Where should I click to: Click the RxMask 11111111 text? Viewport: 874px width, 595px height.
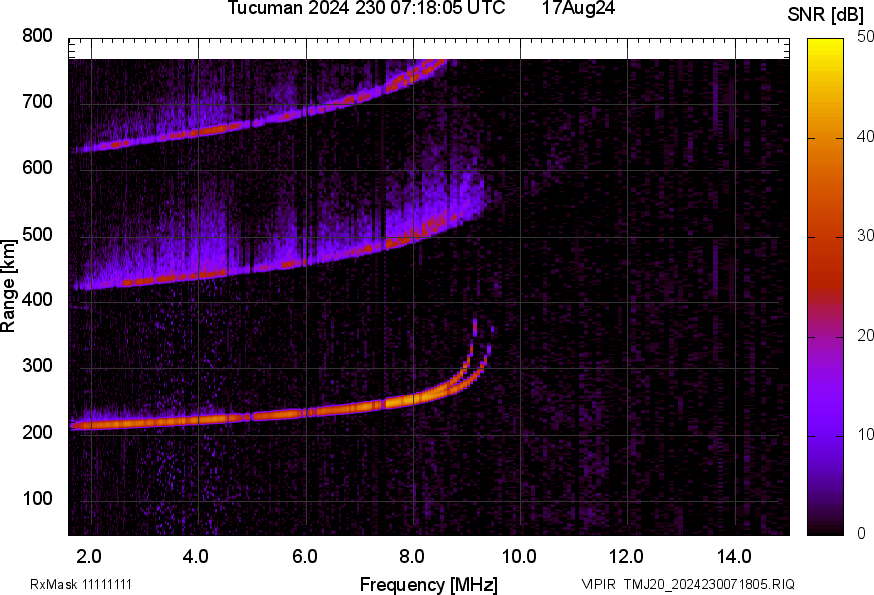[81, 584]
